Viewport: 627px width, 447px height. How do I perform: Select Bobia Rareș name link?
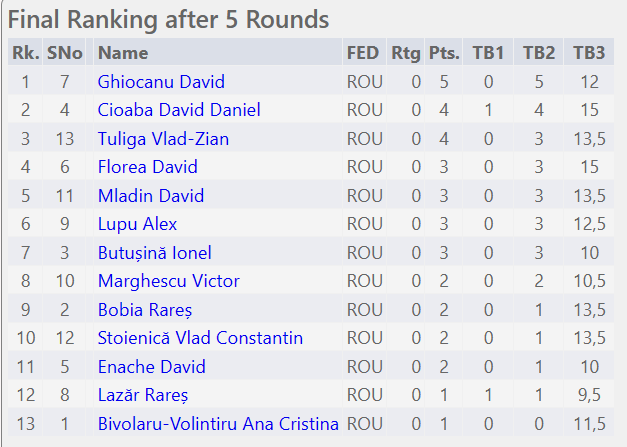click(145, 310)
